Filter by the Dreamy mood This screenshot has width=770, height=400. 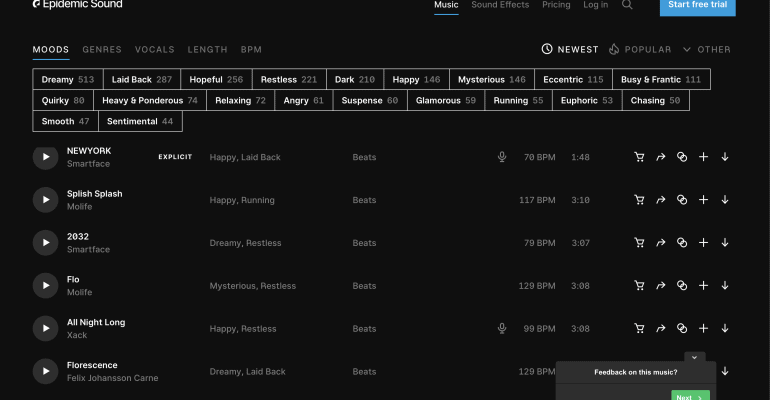pos(68,80)
